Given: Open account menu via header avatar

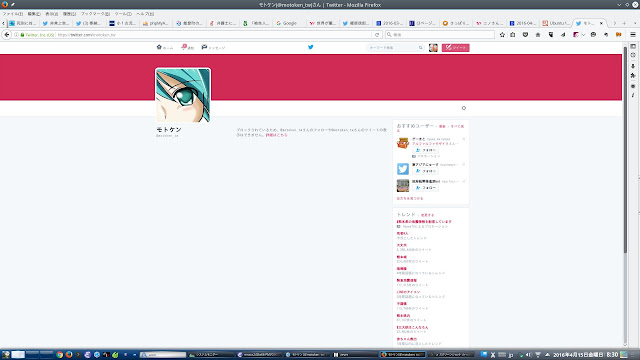Looking at the screenshot, I should click(x=433, y=48).
